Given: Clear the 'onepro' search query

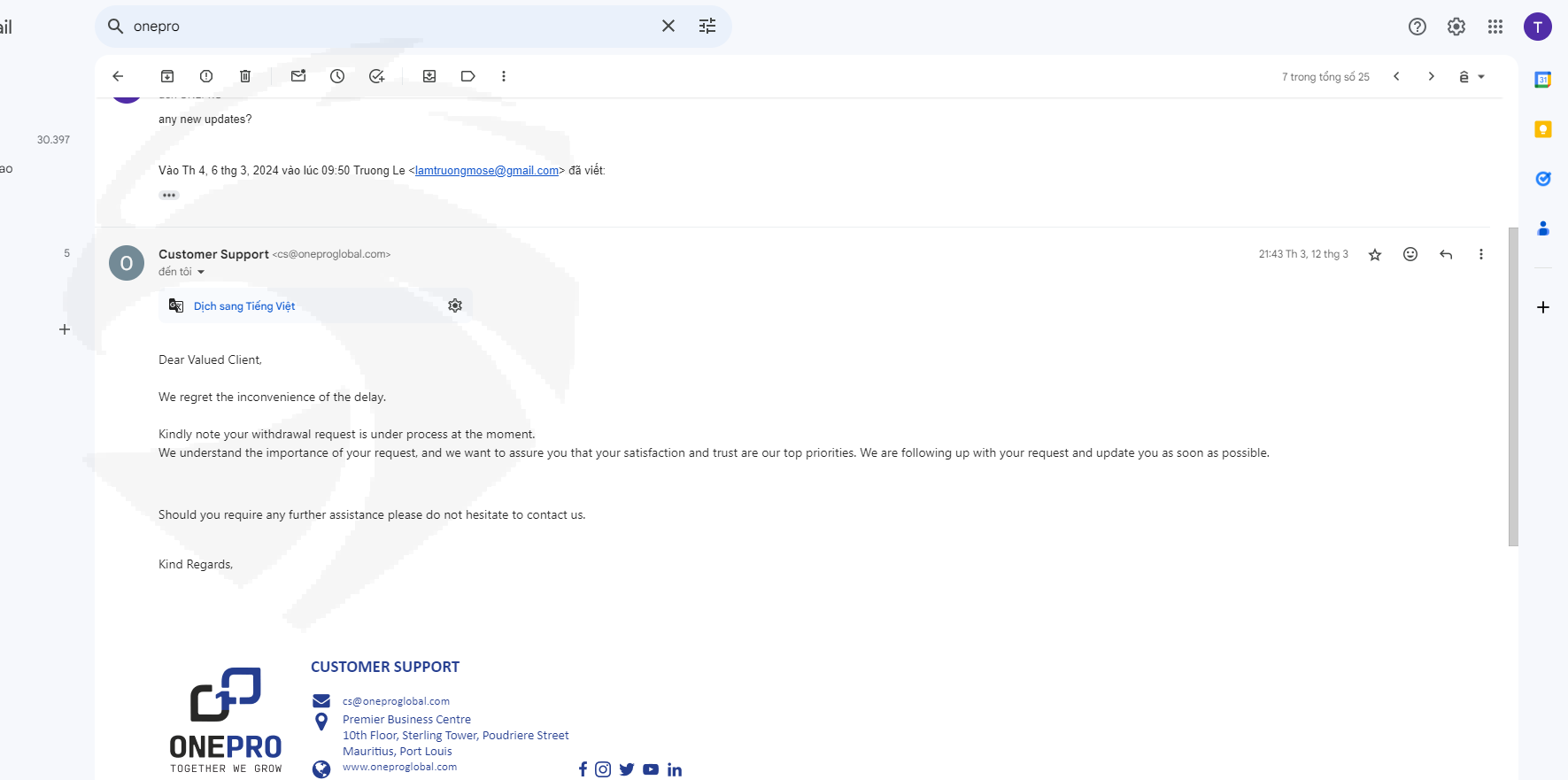Looking at the screenshot, I should coord(668,27).
